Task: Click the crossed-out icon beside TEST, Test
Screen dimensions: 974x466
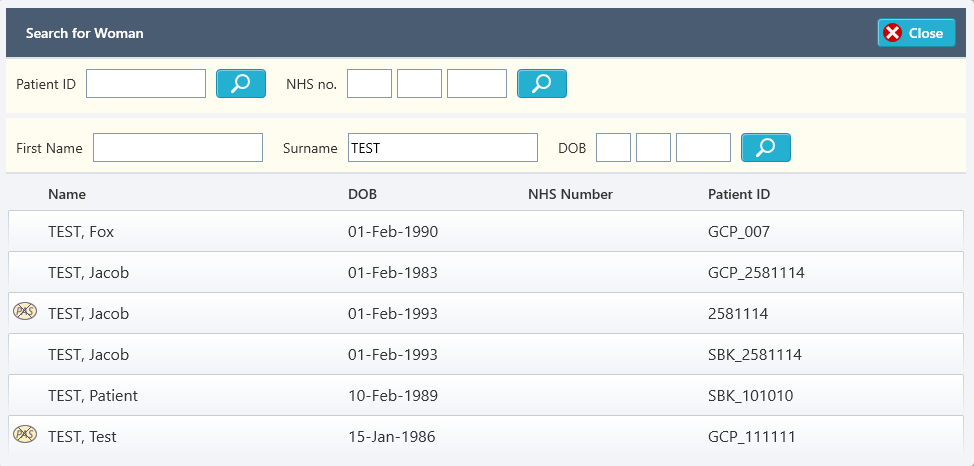Action: click(x=24, y=435)
